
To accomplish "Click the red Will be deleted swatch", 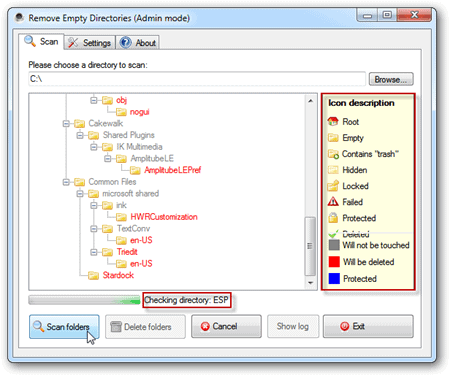I will 334,262.
